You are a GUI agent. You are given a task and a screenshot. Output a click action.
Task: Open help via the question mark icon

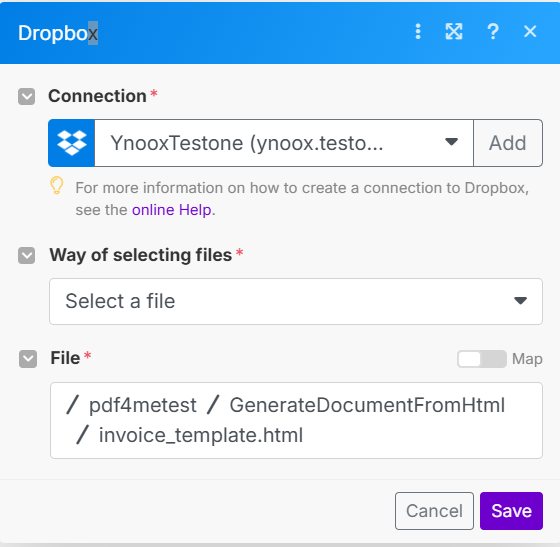coord(493,32)
